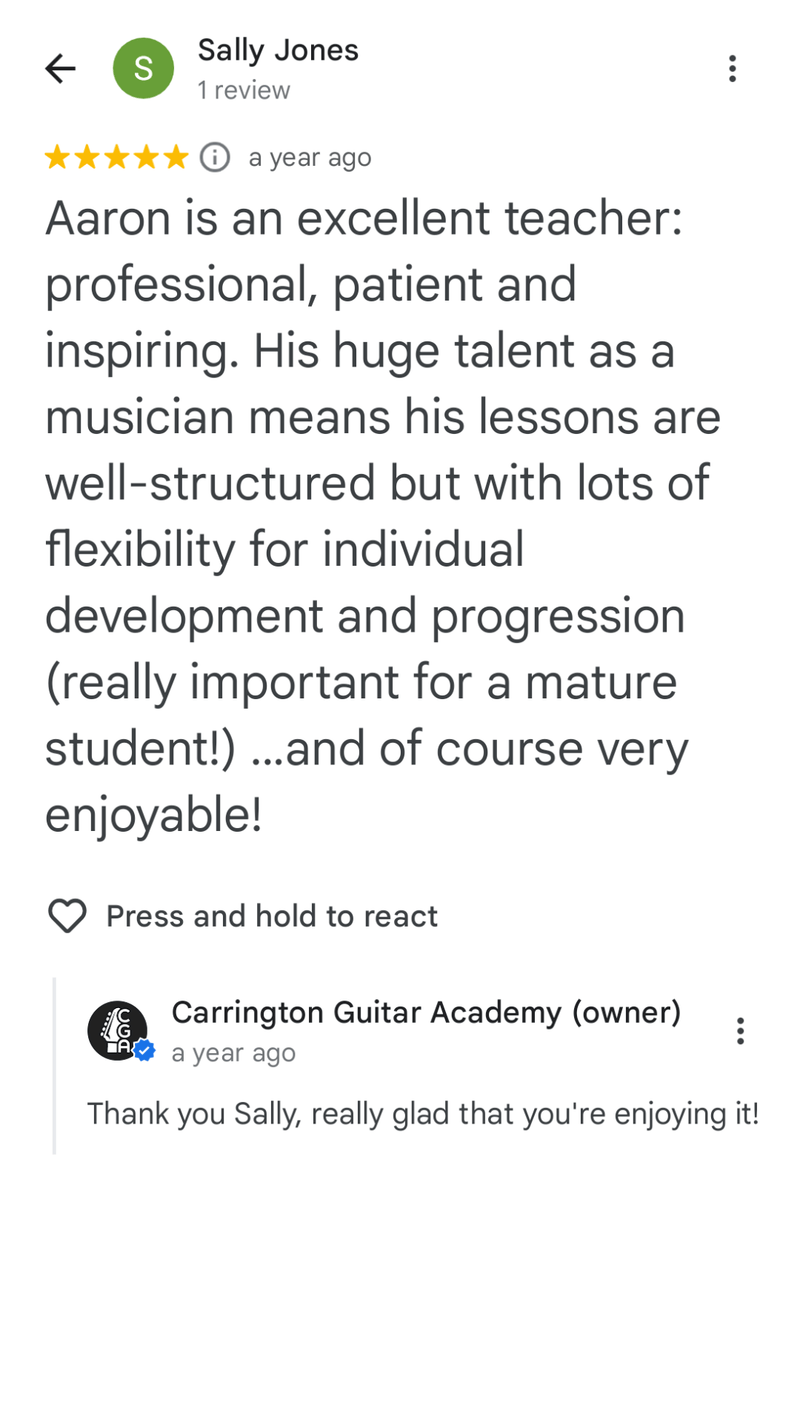Select Sally Jones's green profile avatar

pyautogui.click(x=143, y=68)
